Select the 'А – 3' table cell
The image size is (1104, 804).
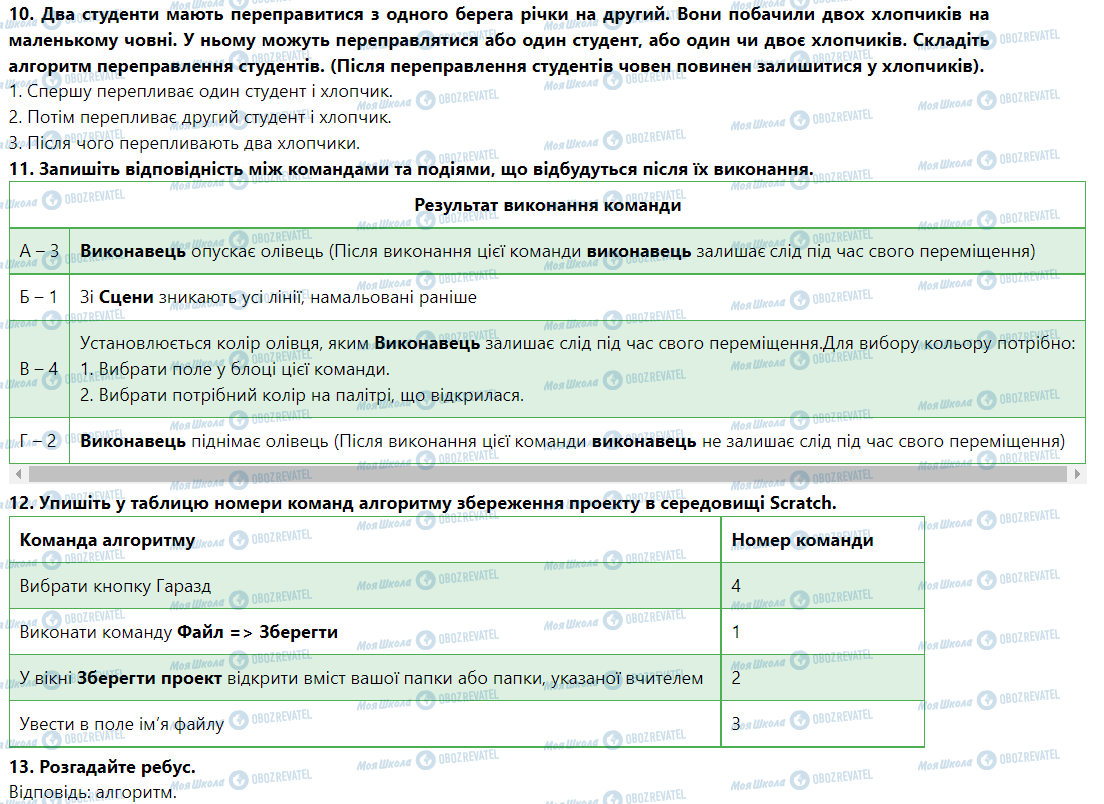coord(39,251)
